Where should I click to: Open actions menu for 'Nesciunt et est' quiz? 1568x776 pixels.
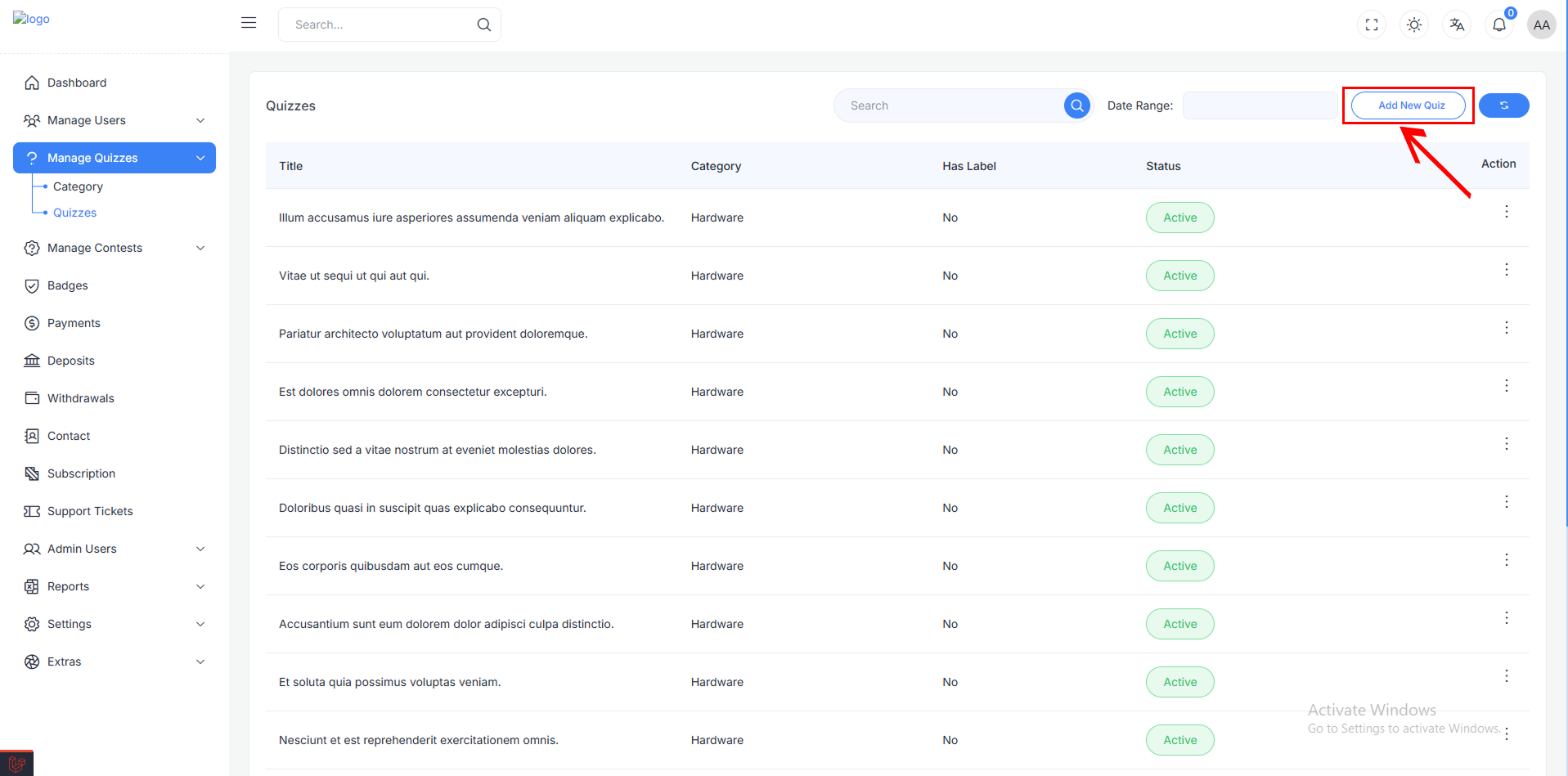click(1507, 734)
